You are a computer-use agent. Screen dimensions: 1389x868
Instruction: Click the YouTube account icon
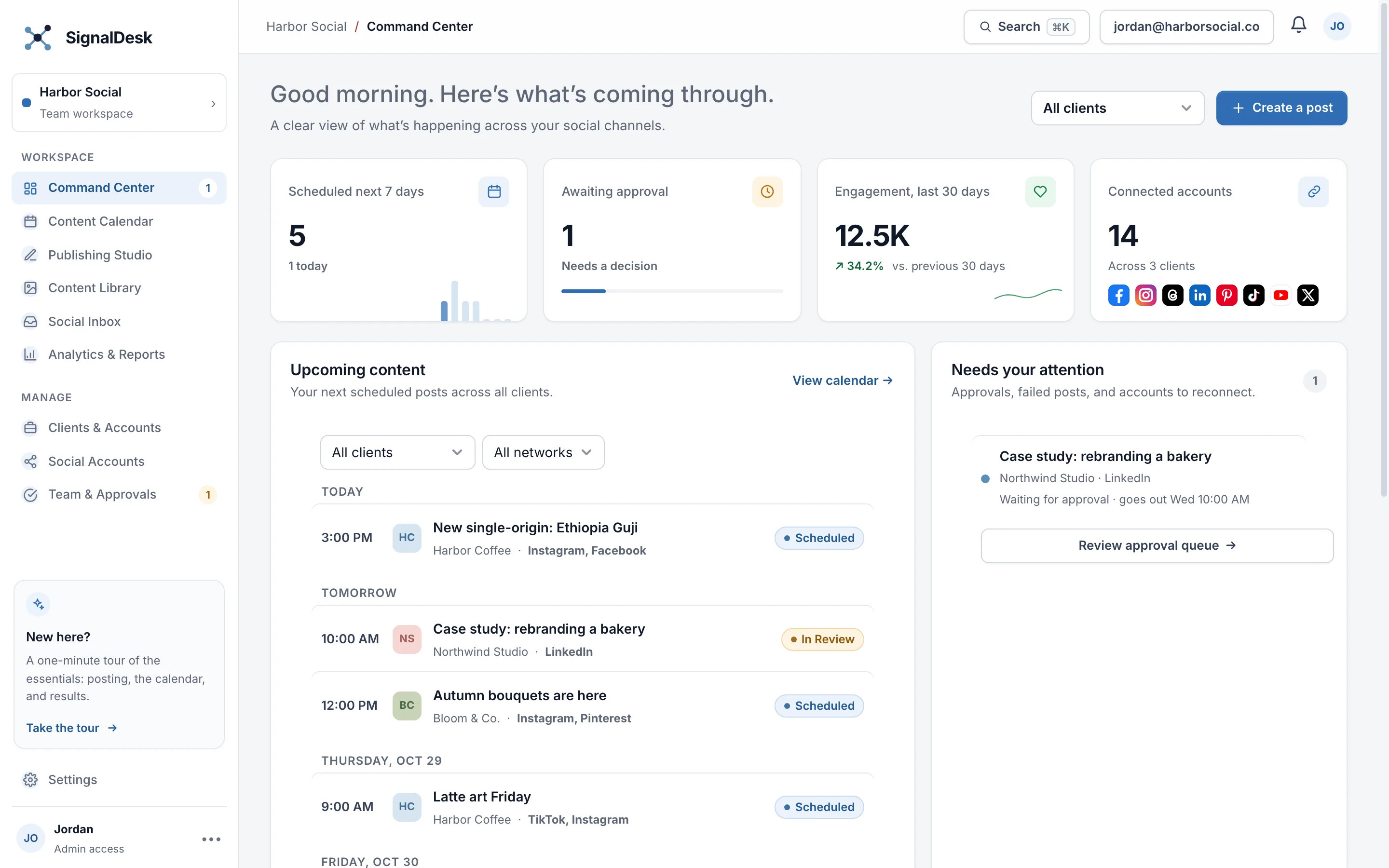coord(1280,295)
